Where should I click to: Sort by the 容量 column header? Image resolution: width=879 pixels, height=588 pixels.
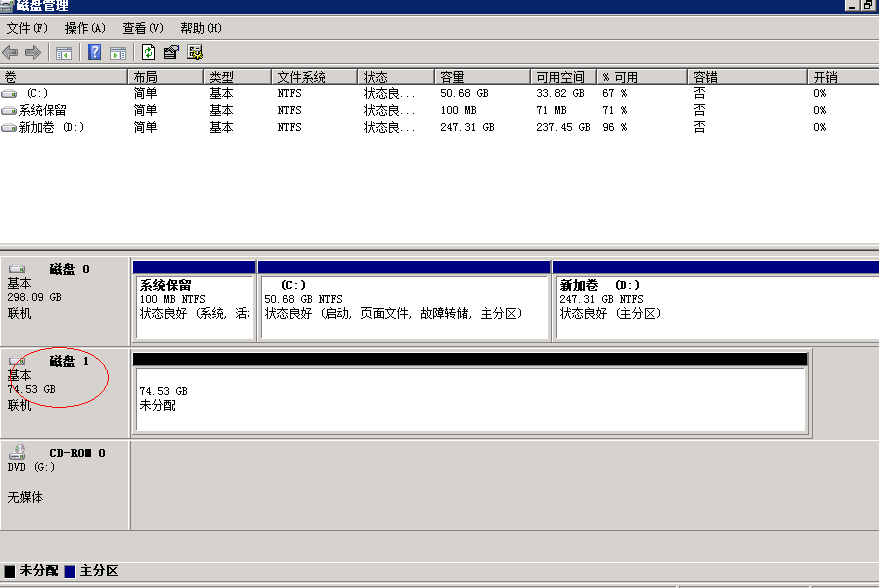coord(482,77)
